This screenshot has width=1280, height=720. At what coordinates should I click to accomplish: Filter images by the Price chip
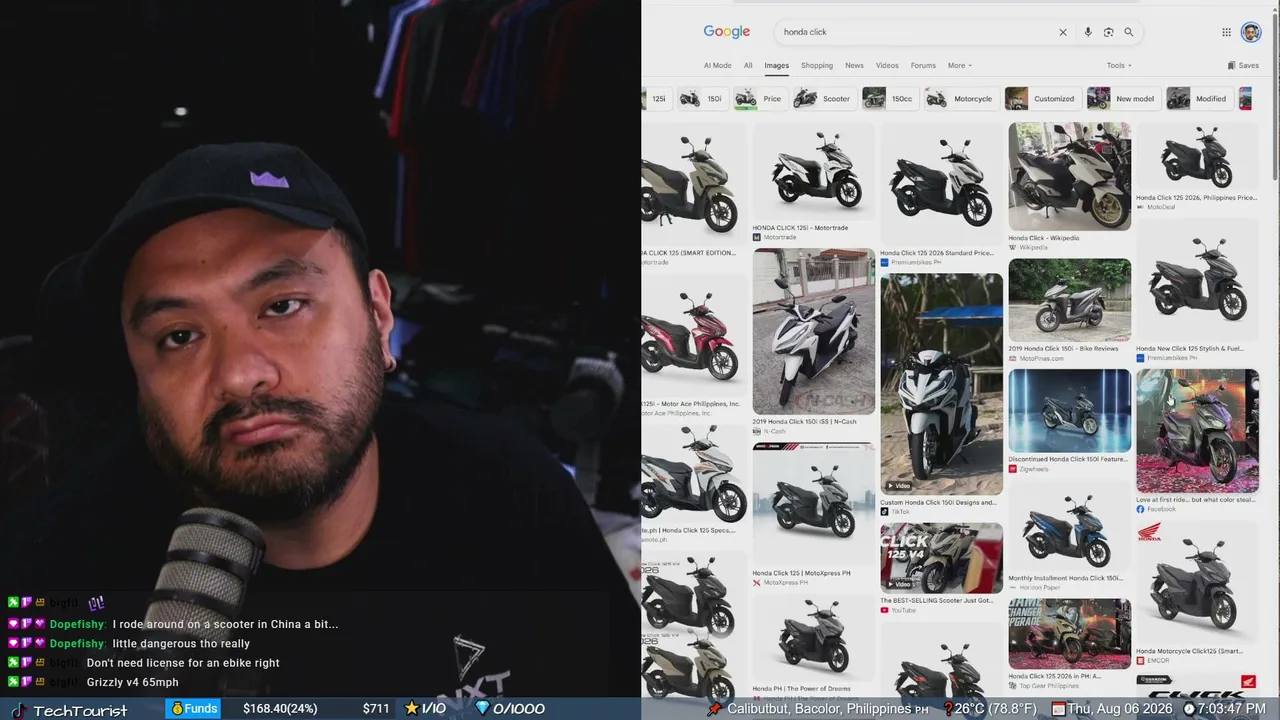pos(760,98)
